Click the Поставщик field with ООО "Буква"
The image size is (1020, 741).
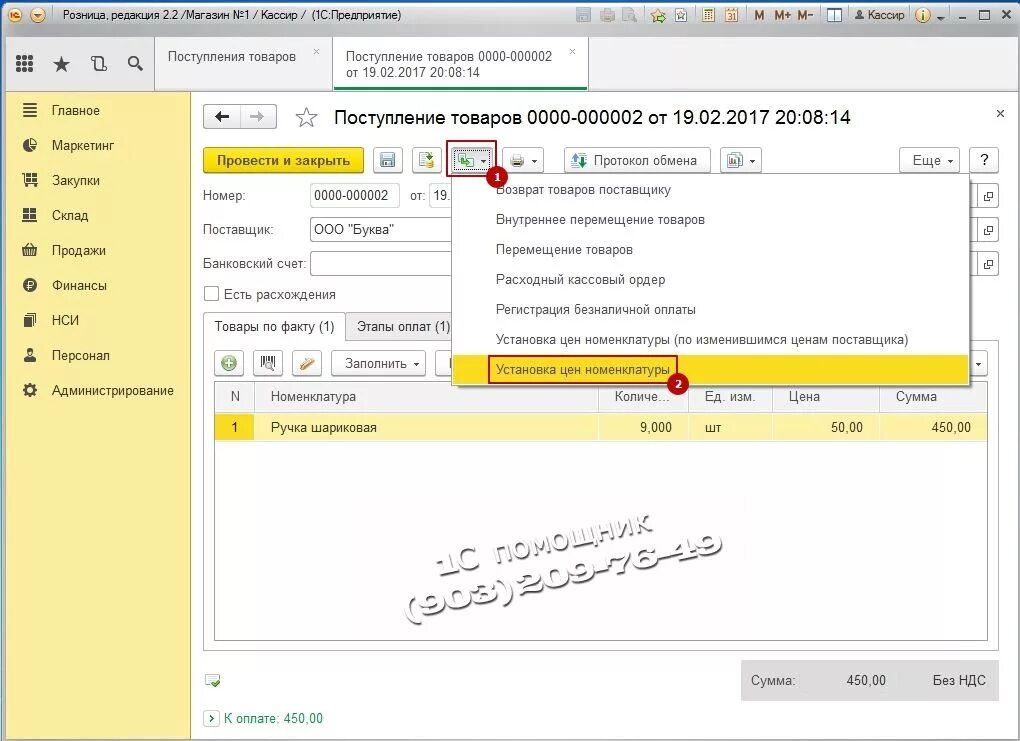[381, 230]
